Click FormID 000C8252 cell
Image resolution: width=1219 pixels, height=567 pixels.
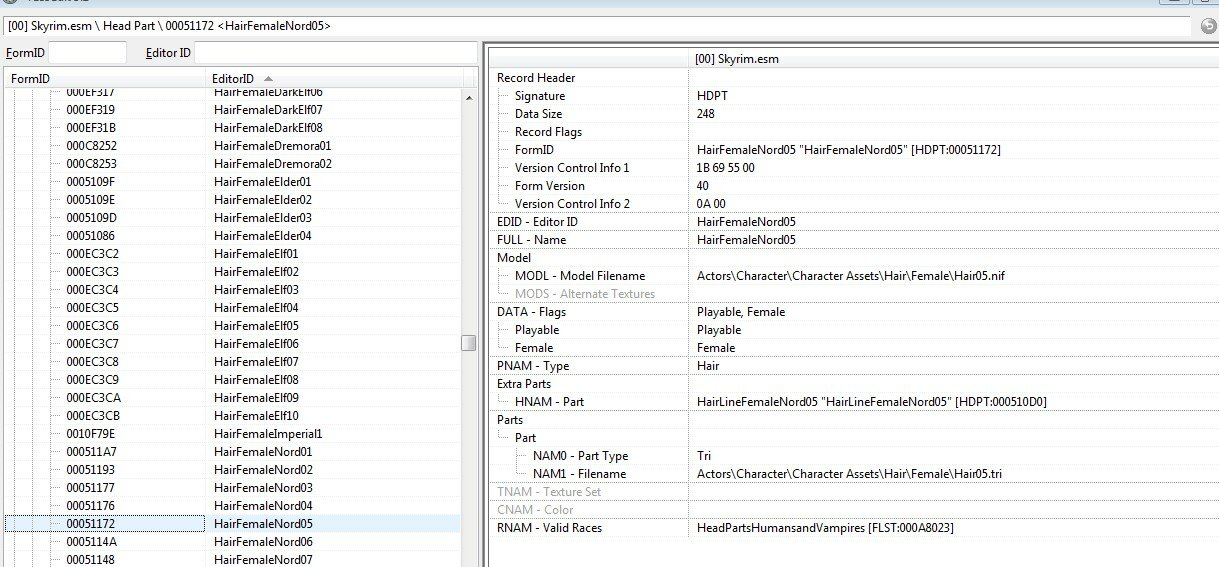[x=91, y=146]
